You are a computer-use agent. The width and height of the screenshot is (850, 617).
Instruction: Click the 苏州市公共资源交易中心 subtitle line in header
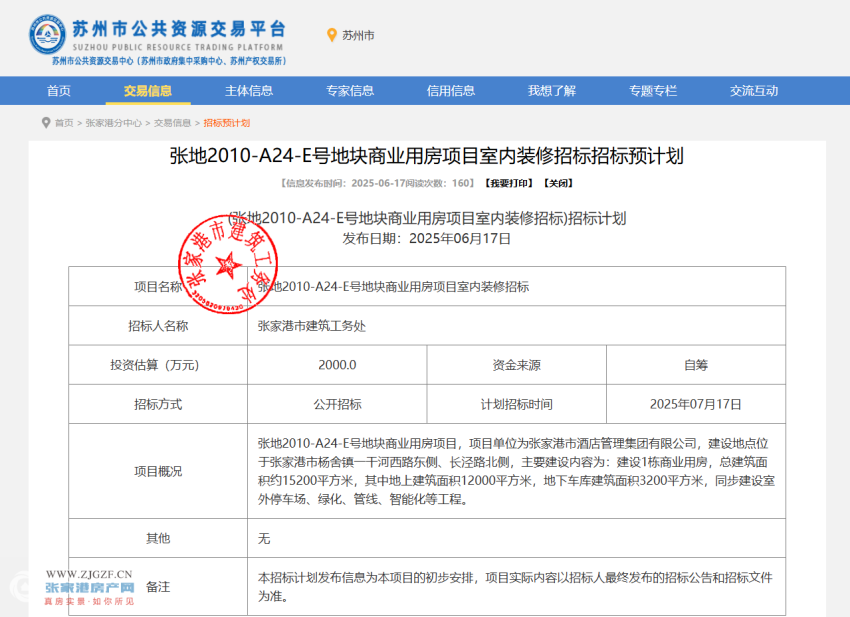(x=169, y=61)
